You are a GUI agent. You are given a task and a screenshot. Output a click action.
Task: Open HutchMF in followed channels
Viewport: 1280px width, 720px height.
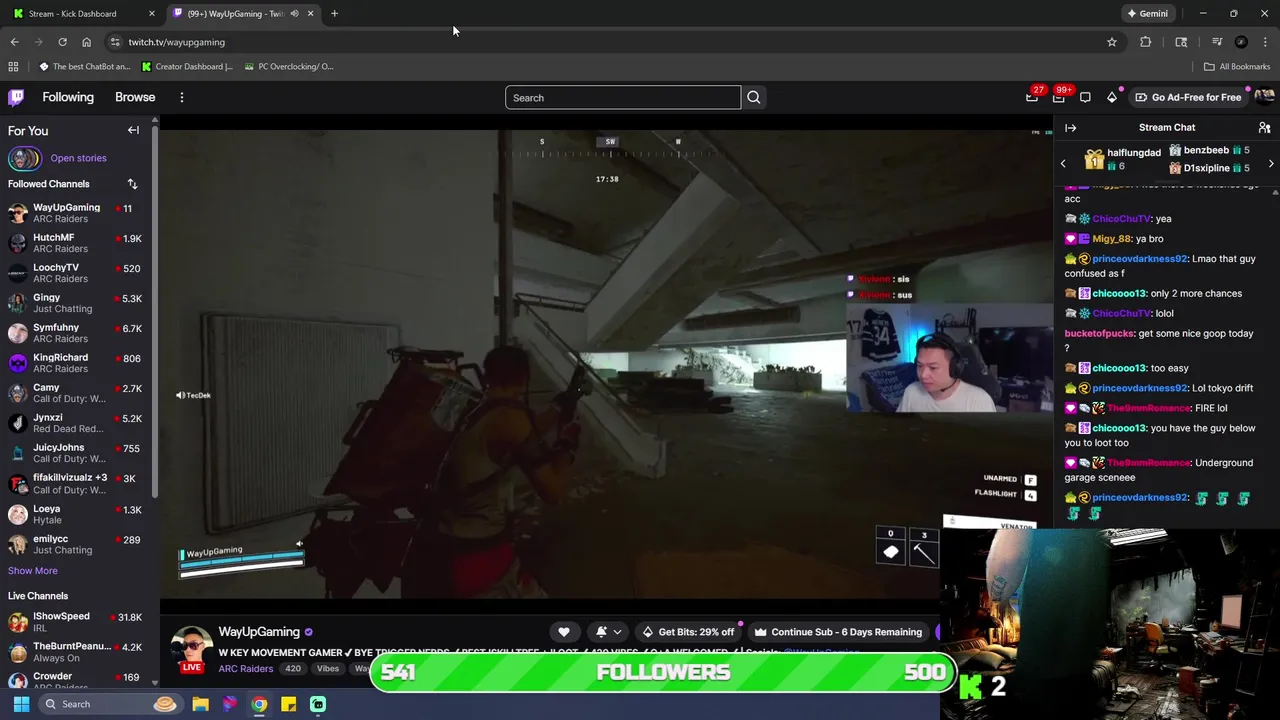(x=78, y=243)
